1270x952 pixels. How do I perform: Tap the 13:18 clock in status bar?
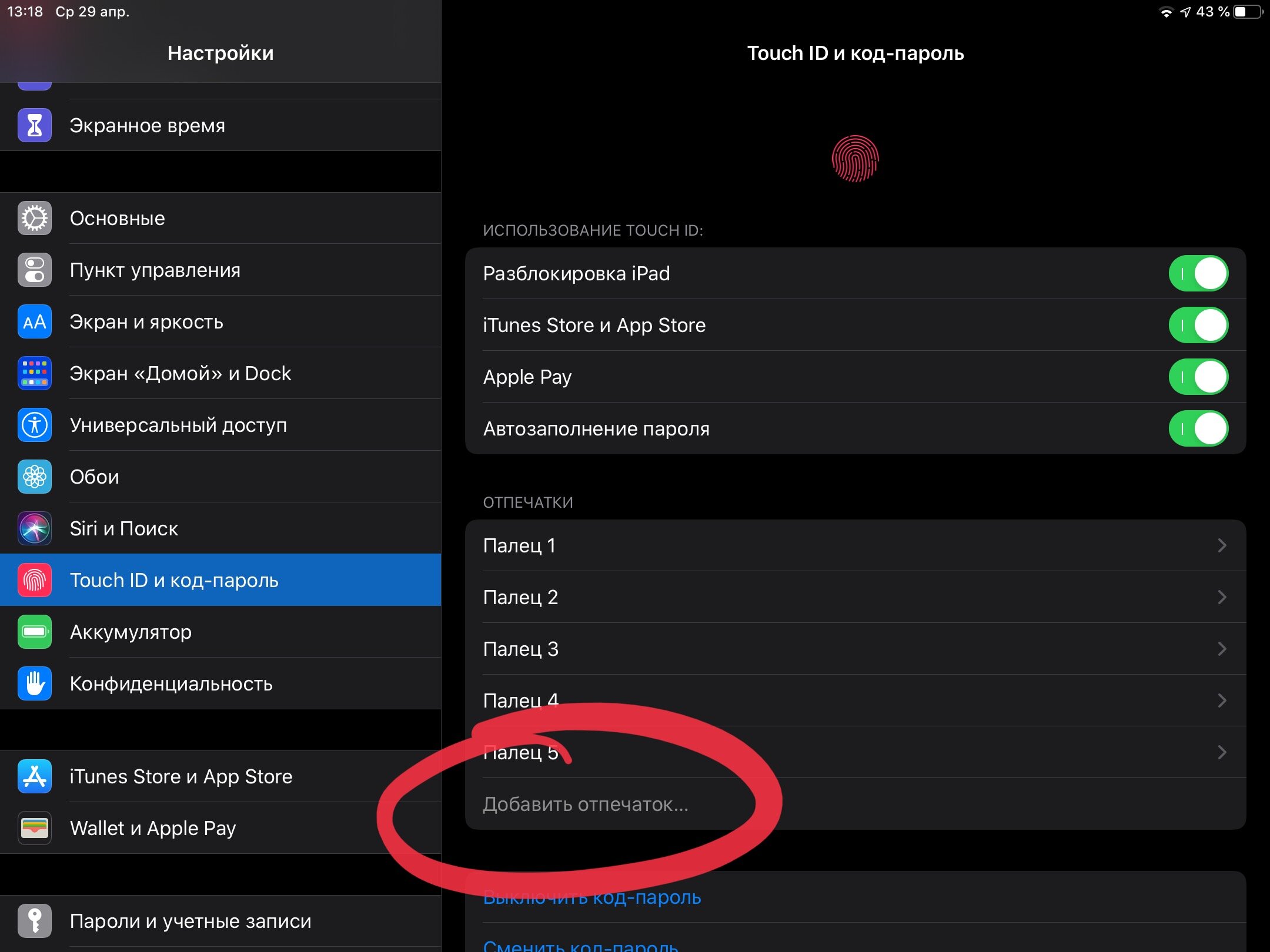pos(25,12)
